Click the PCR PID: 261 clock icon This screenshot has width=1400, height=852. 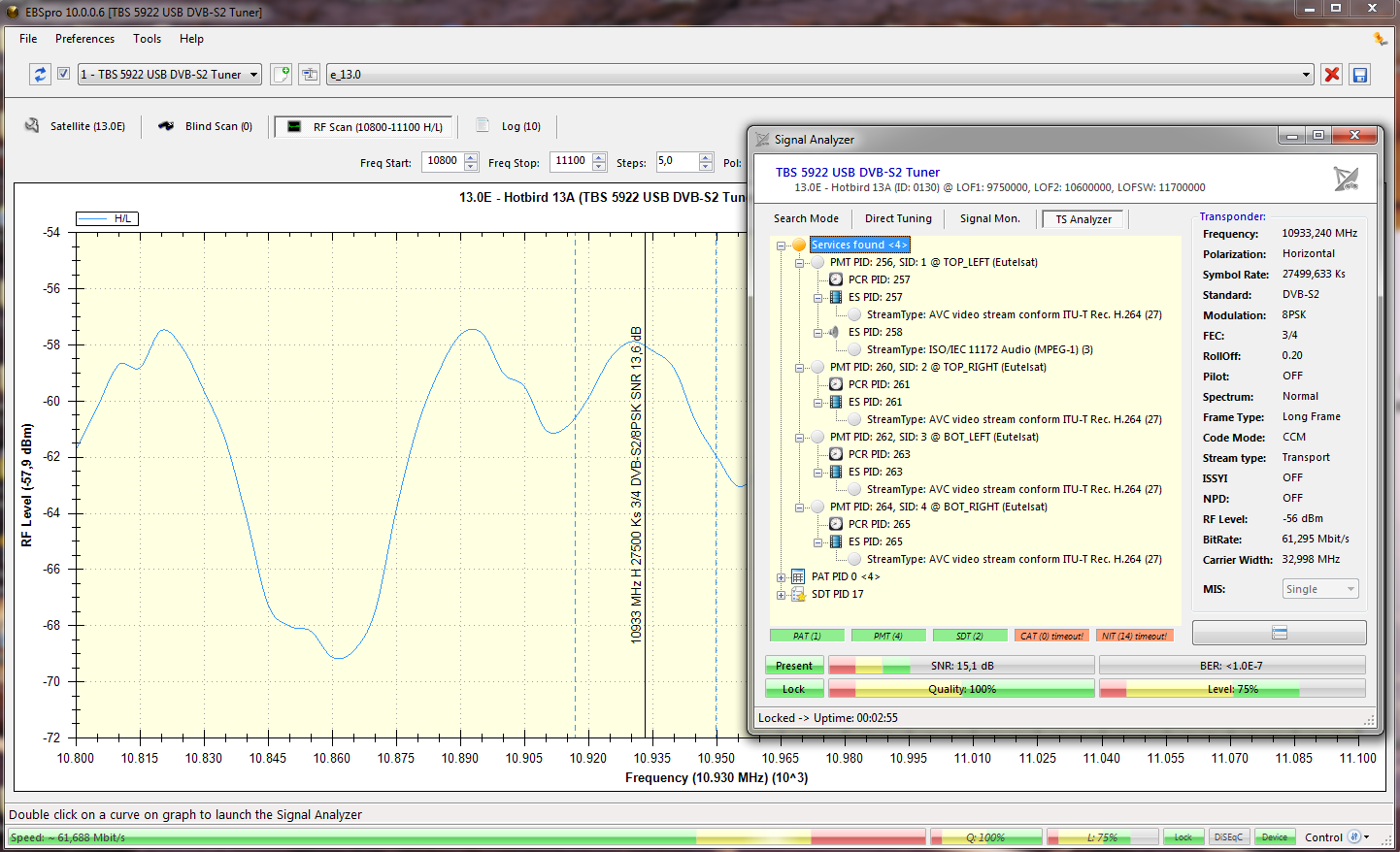coord(836,384)
